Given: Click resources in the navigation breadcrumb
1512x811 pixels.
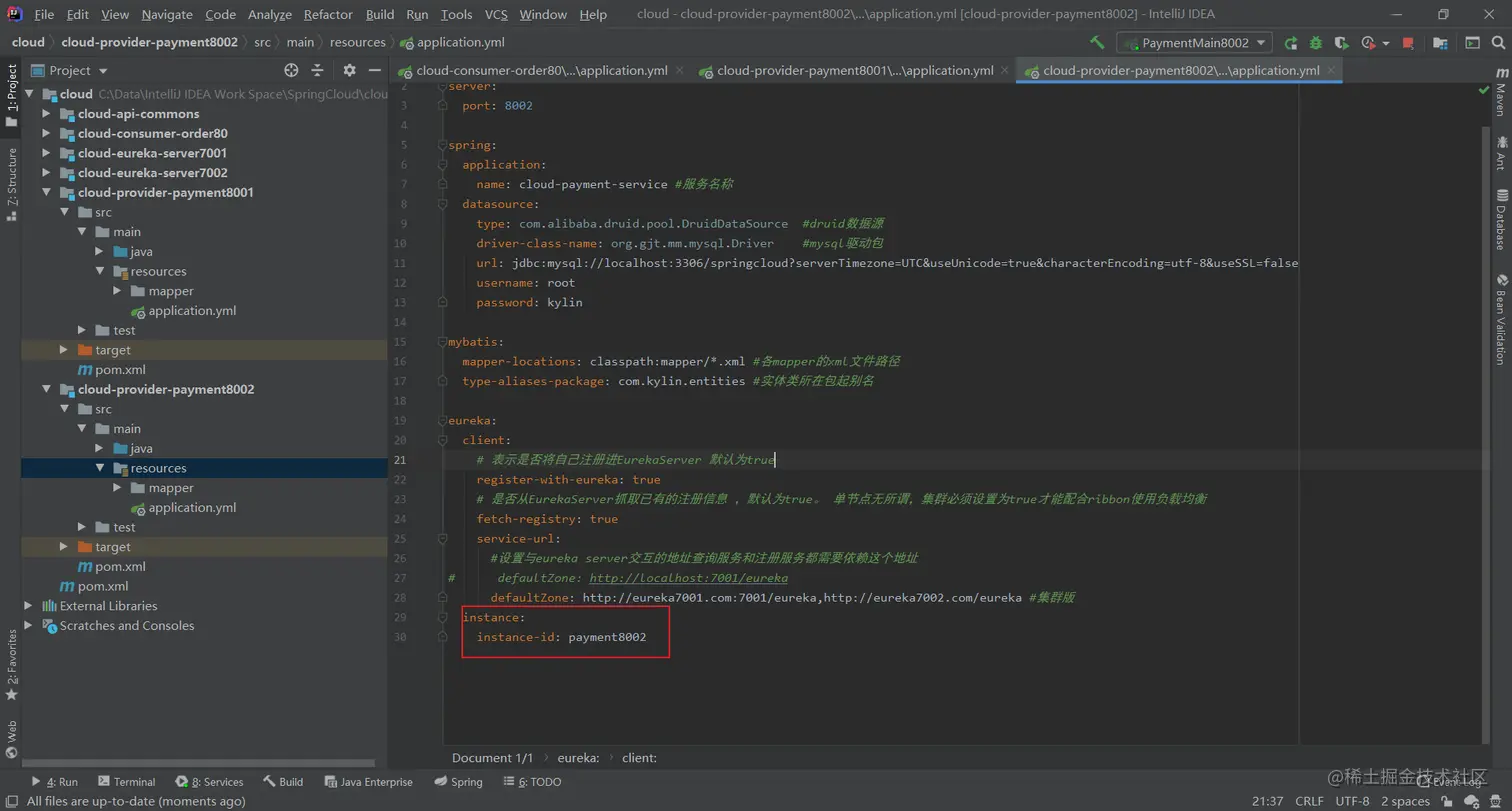Looking at the screenshot, I should click(x=357, y=42).
